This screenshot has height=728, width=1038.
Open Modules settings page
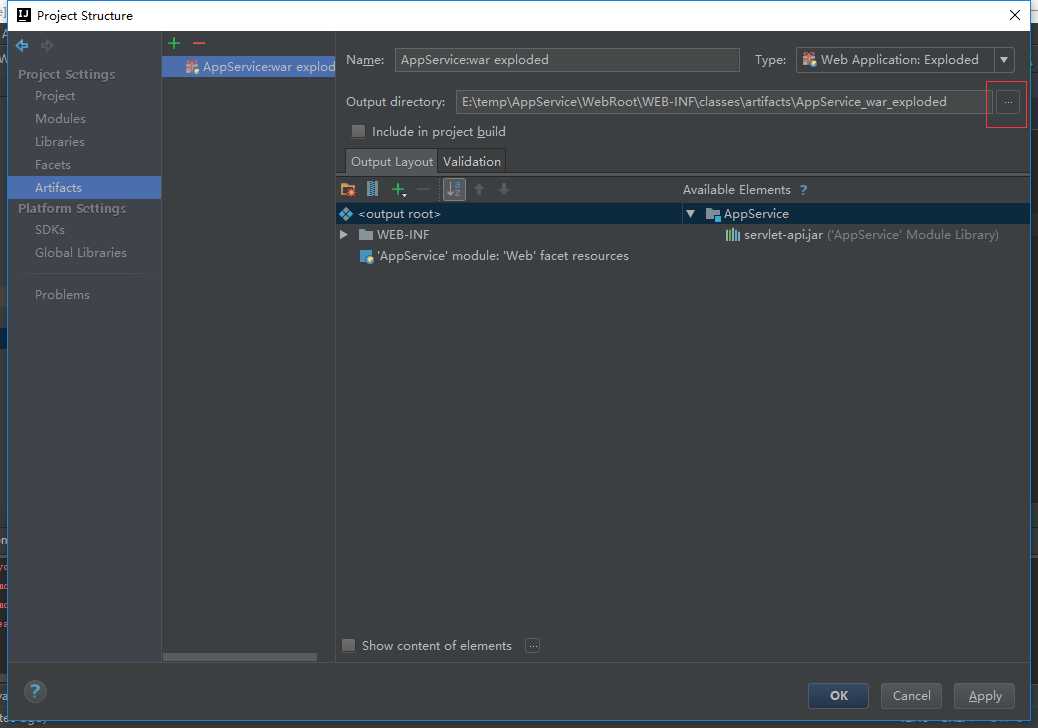(60, 118)
